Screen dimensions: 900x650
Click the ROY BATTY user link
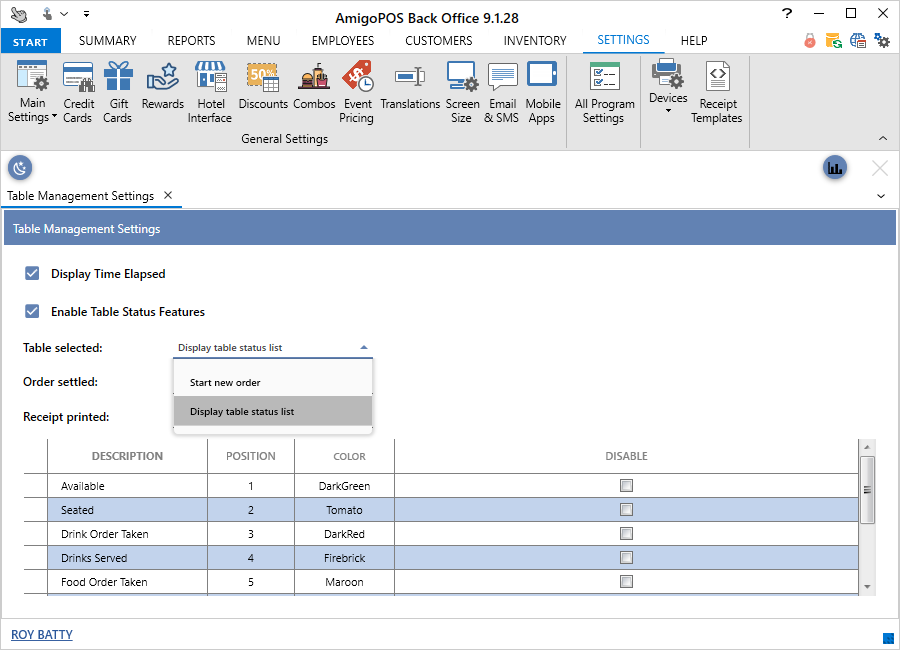point(42,635)
